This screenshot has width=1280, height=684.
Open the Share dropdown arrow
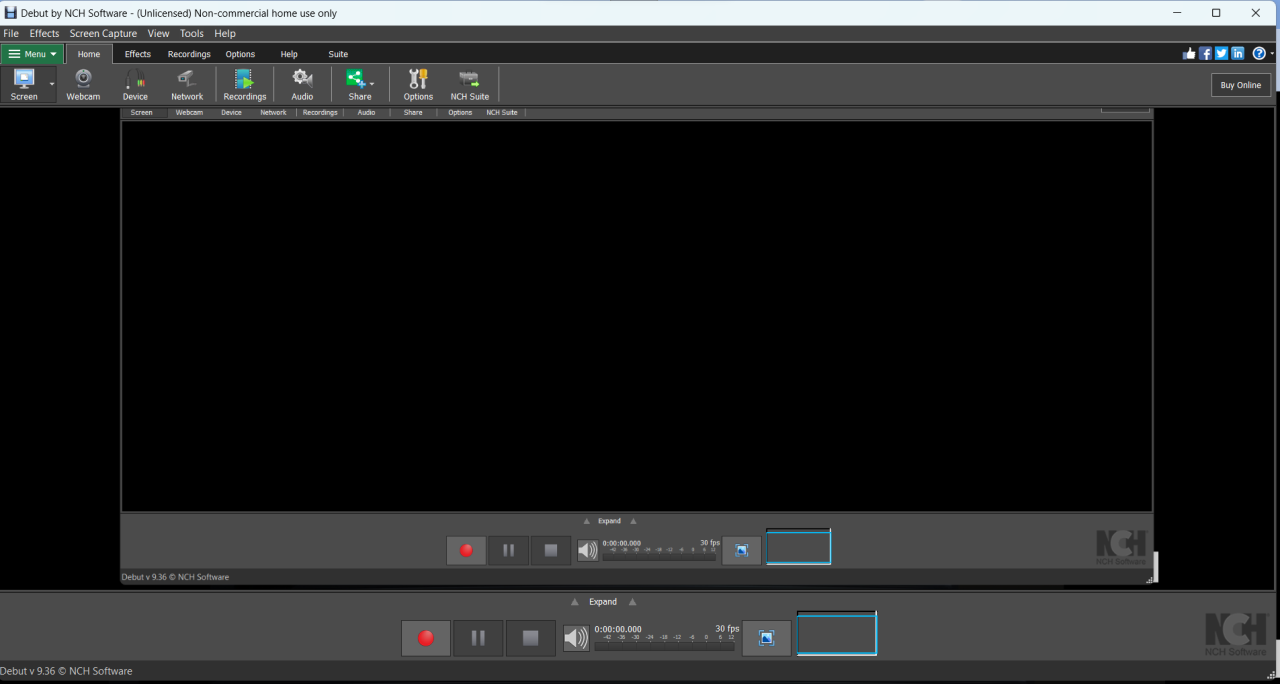point(371,84)
